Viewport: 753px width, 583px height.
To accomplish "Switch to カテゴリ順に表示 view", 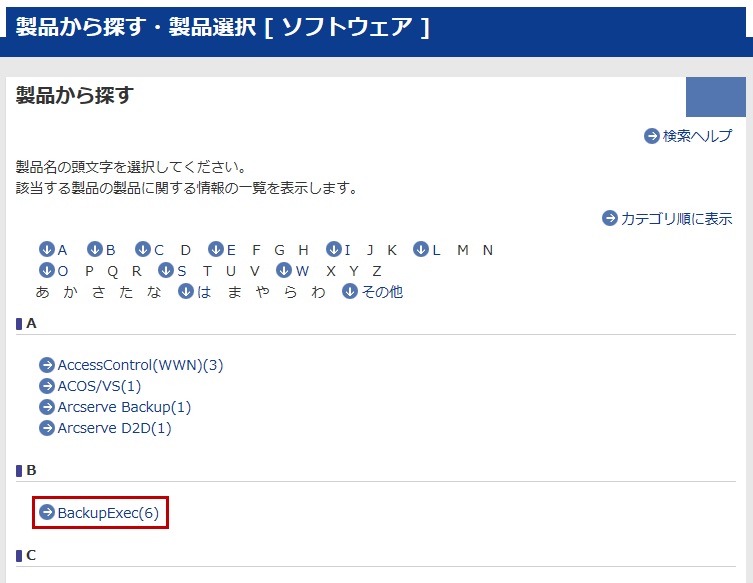I will [677, 219].
